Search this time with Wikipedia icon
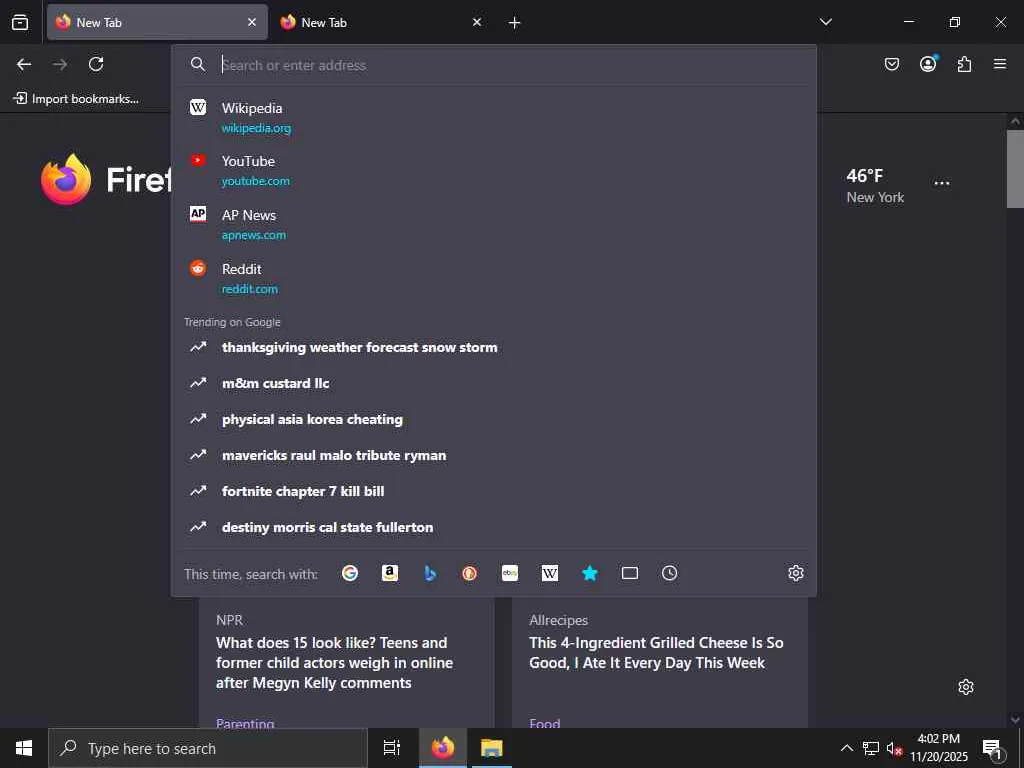This screenshot has height=768, width=1024. click(550, 573)
